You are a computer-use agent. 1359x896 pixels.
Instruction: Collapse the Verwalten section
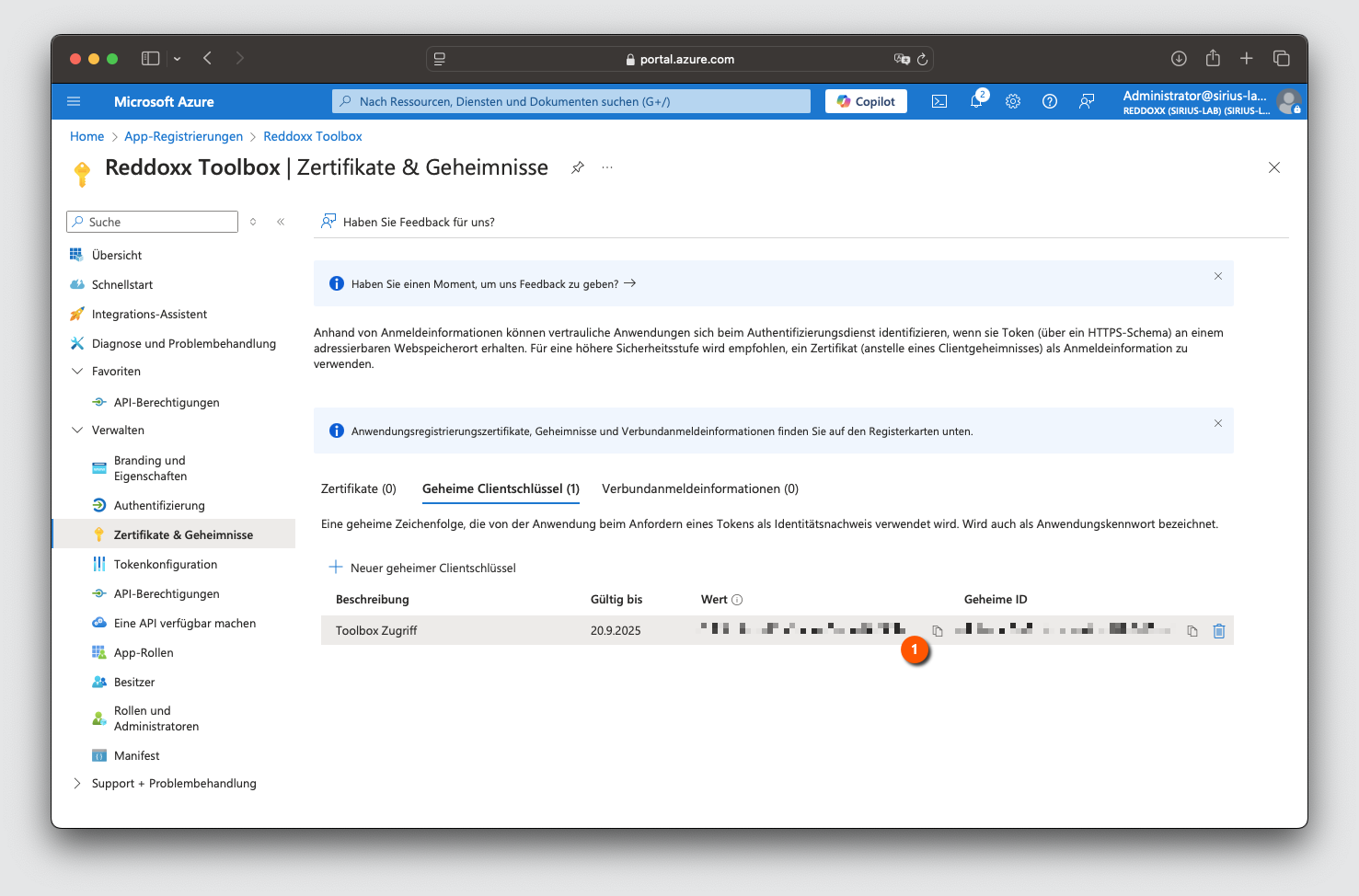77,431
